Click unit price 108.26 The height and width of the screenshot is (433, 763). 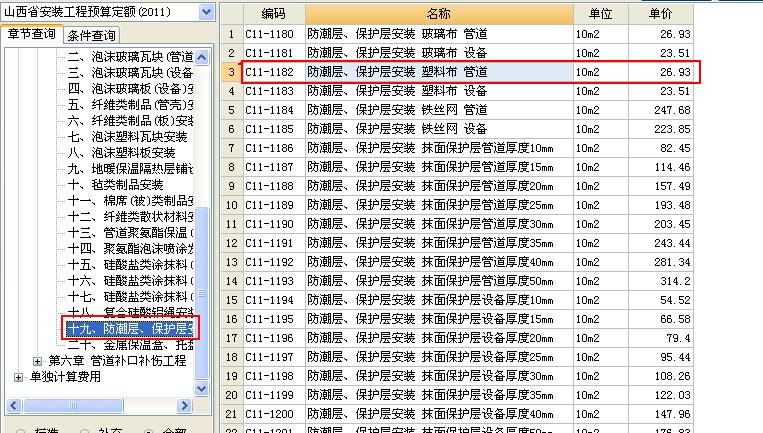tap(661, 376)
